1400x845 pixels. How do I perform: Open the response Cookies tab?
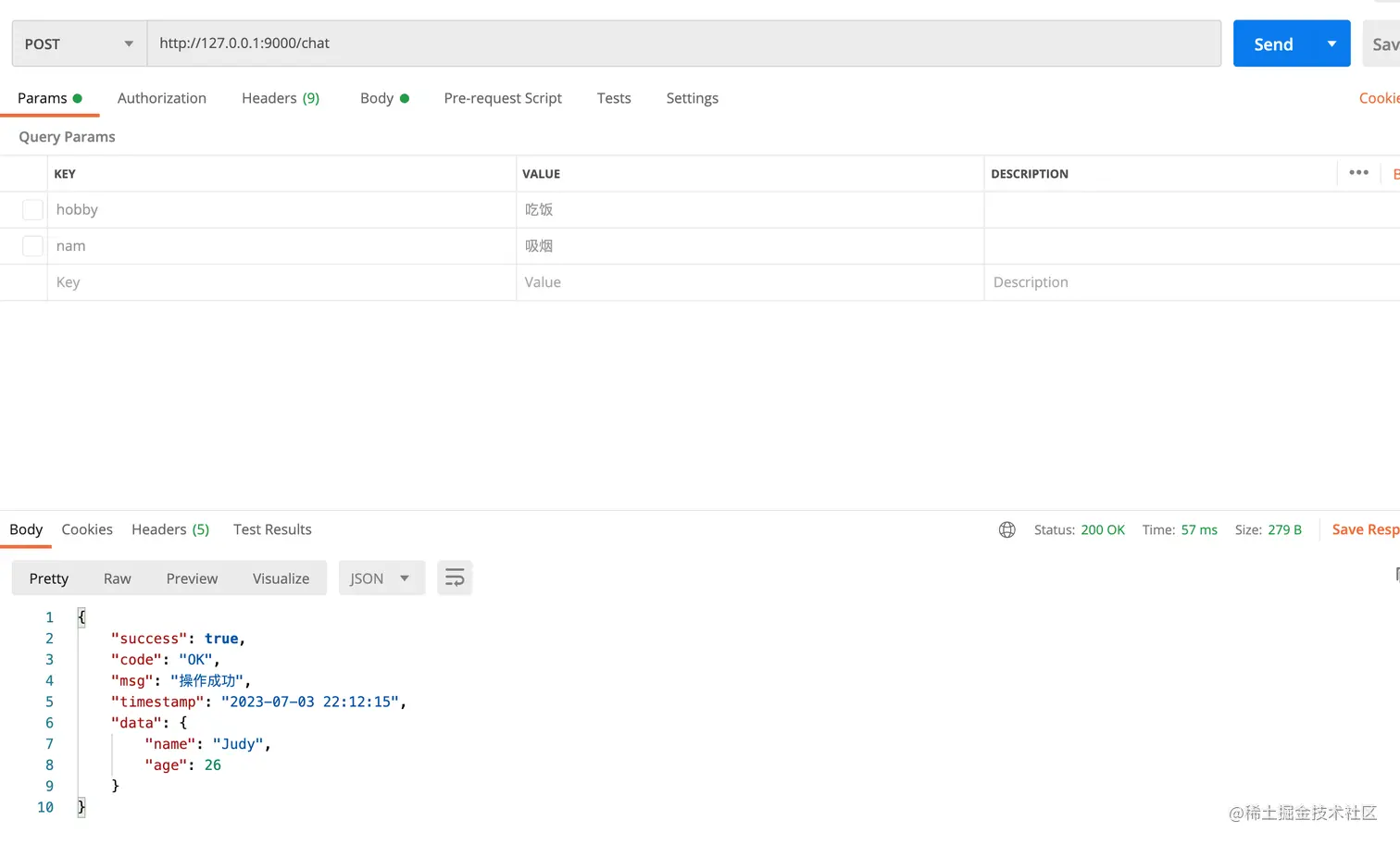click(x=87, y=529)
